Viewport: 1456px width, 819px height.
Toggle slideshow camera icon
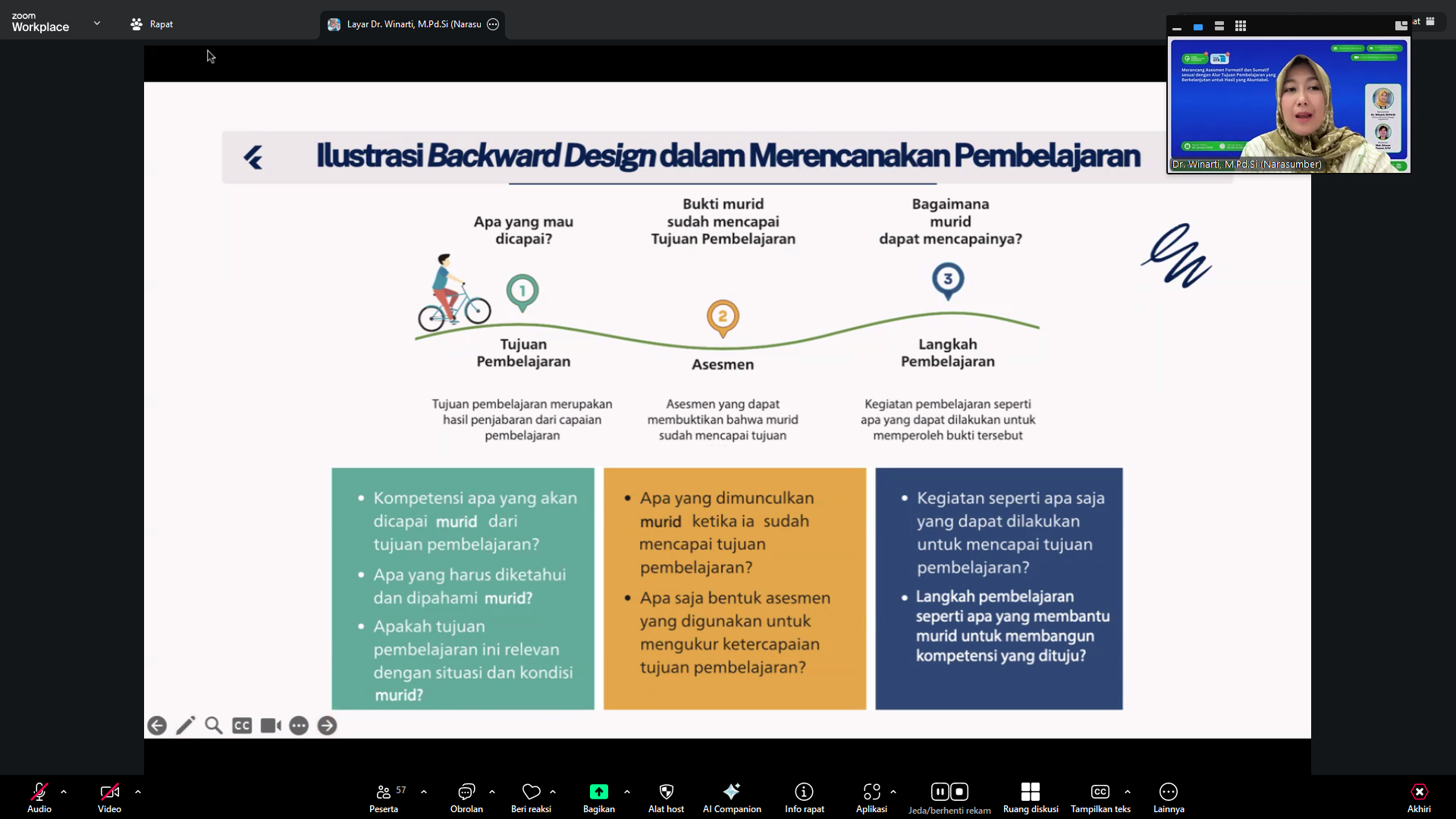pyautogui.click(x=271, y=726)
